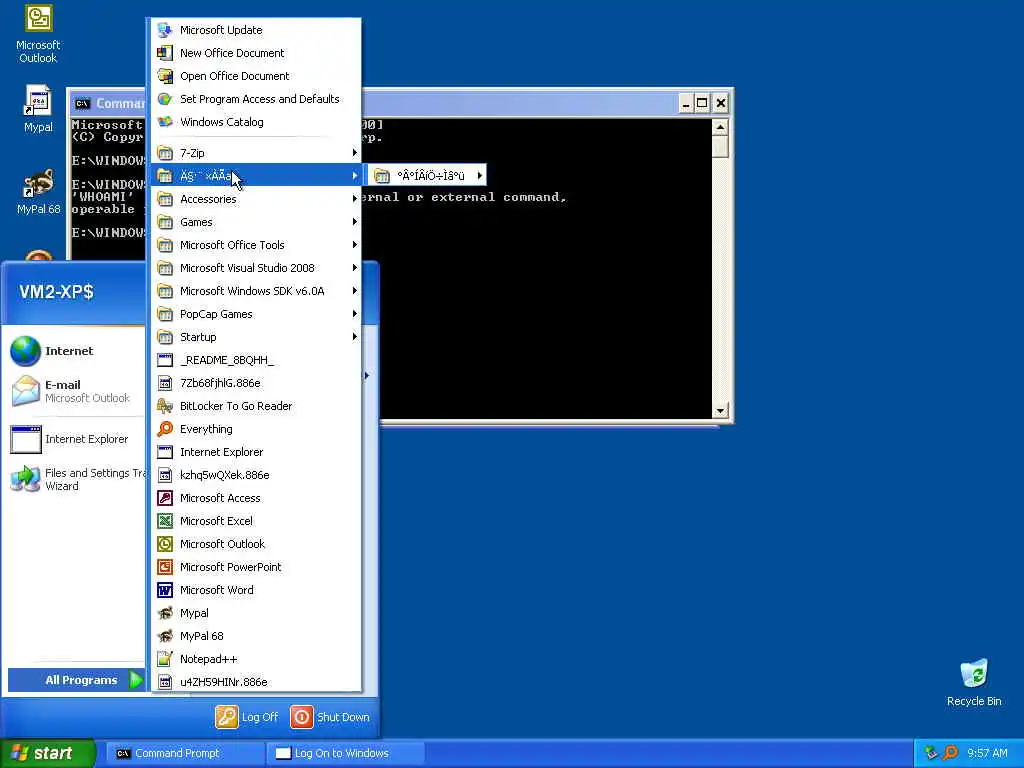Open the garbled-name submenu folder flyout
1024x768 pixels.
428,176
